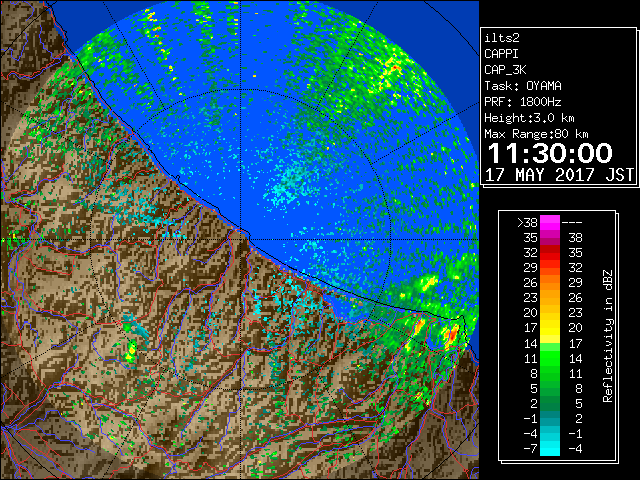Image resolution: width=640 pixels, height=480 pixels.
Task: Click the 'ilts2' text in the info box
Action: (502, 38)
